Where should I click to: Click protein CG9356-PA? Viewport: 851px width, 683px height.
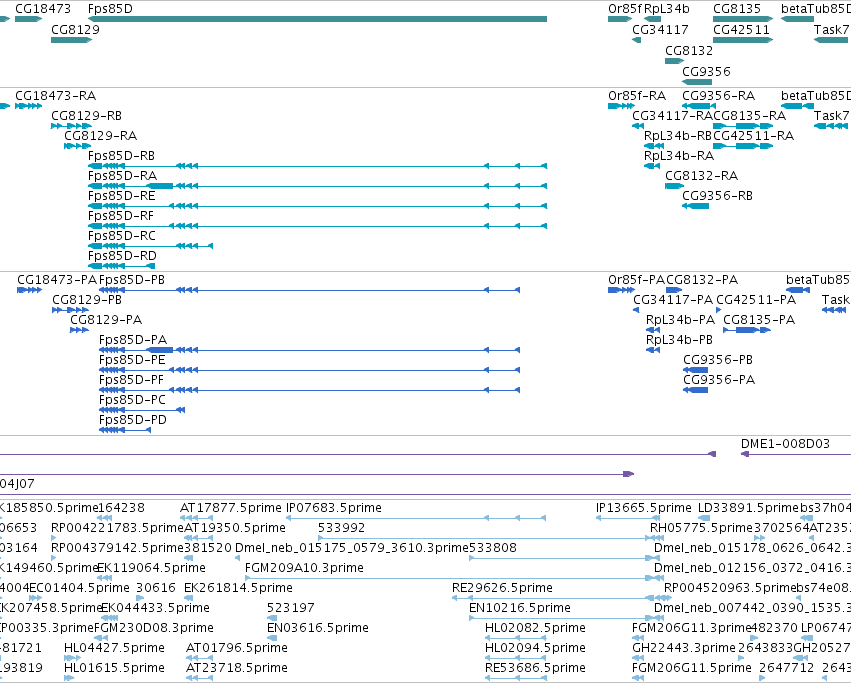pos(719,381)
